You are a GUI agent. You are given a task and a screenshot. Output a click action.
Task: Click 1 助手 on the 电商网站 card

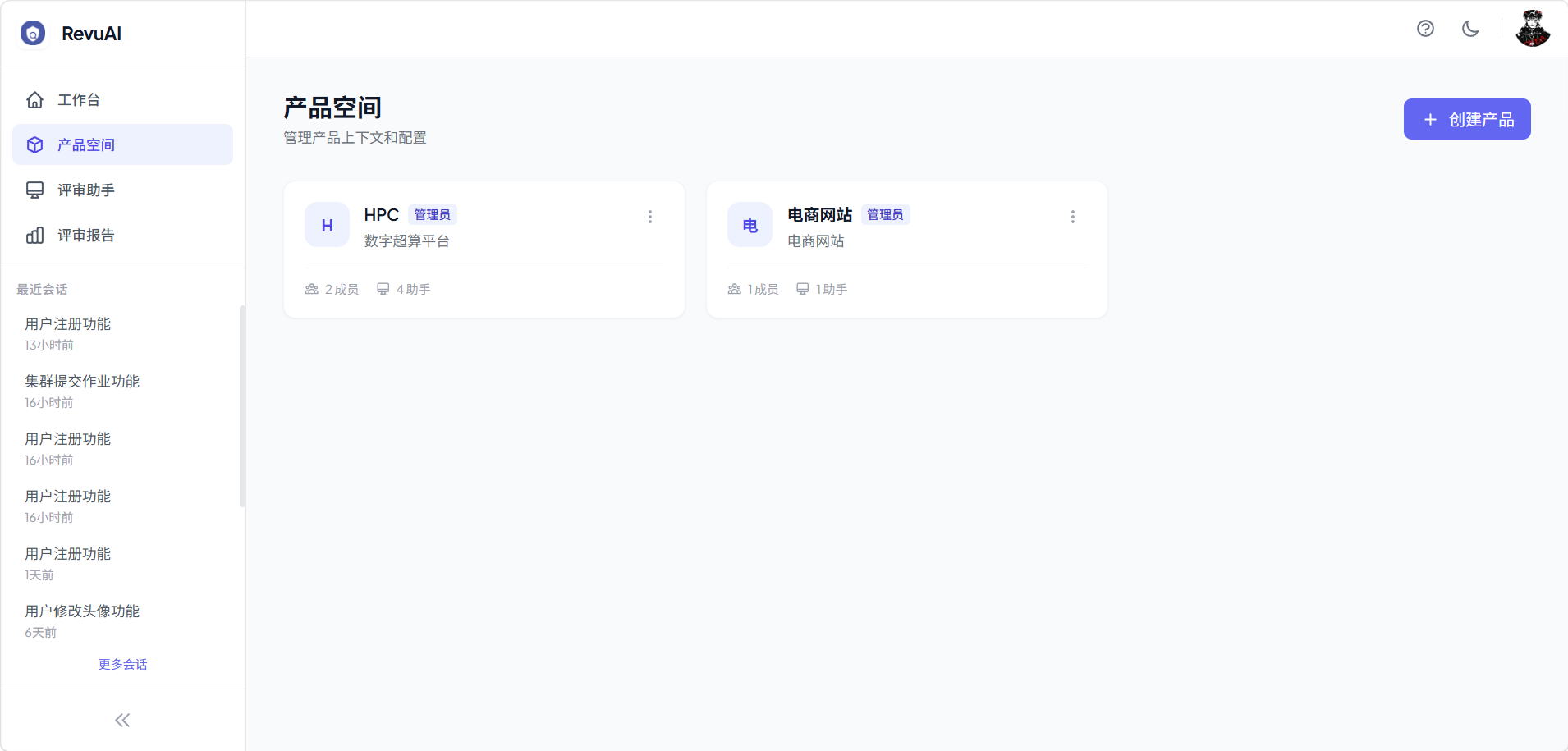tap(822, 289)
